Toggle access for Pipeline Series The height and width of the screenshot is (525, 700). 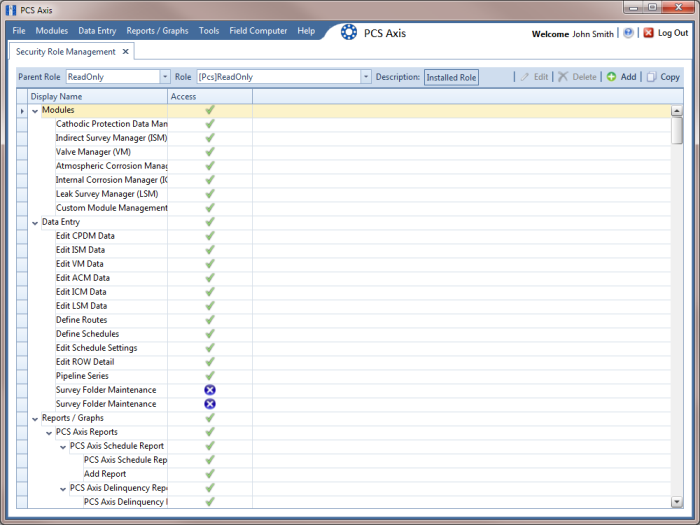(x=210, y=376)
